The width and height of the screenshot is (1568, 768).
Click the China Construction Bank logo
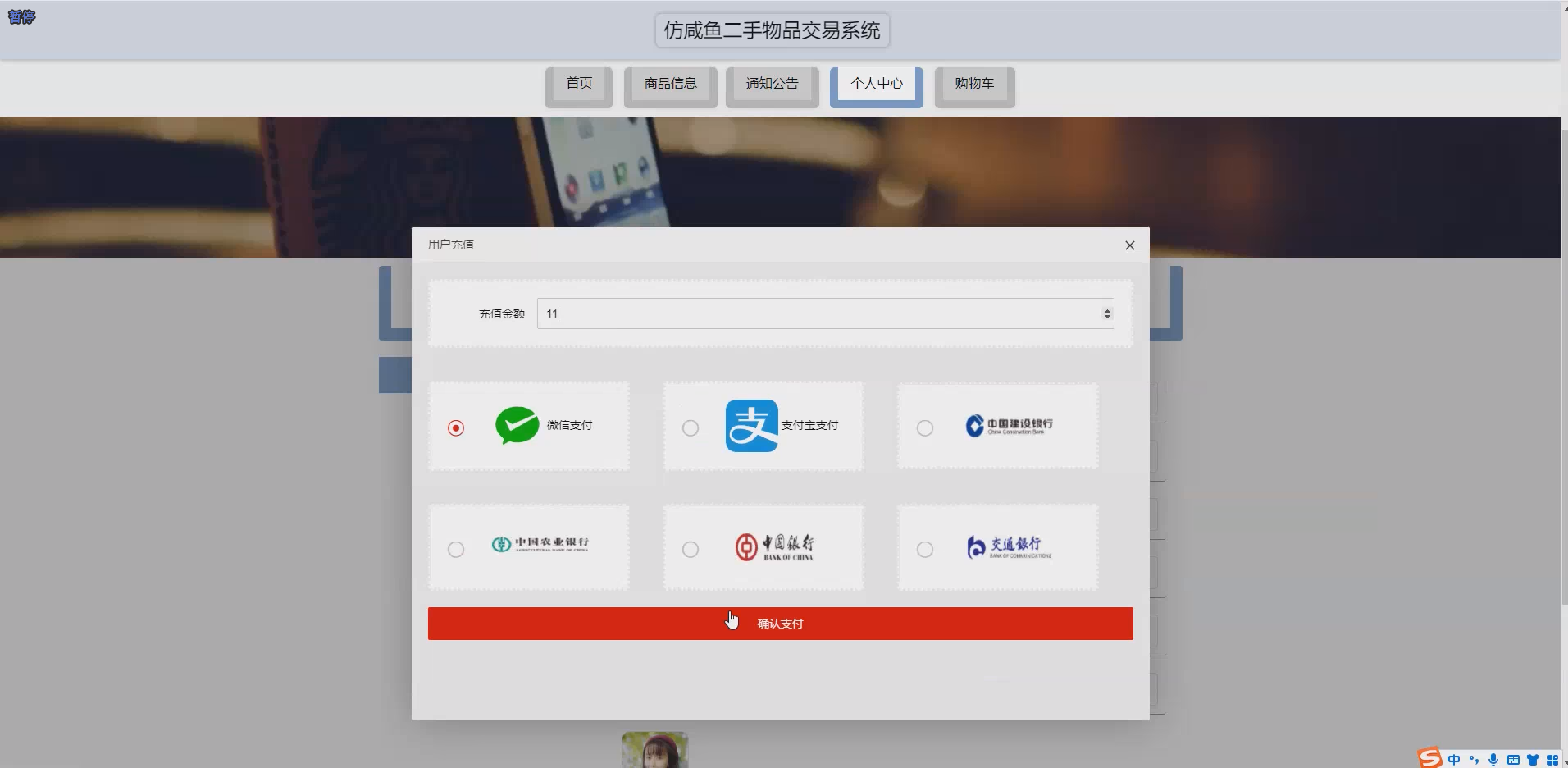[x=1010, y=426]
